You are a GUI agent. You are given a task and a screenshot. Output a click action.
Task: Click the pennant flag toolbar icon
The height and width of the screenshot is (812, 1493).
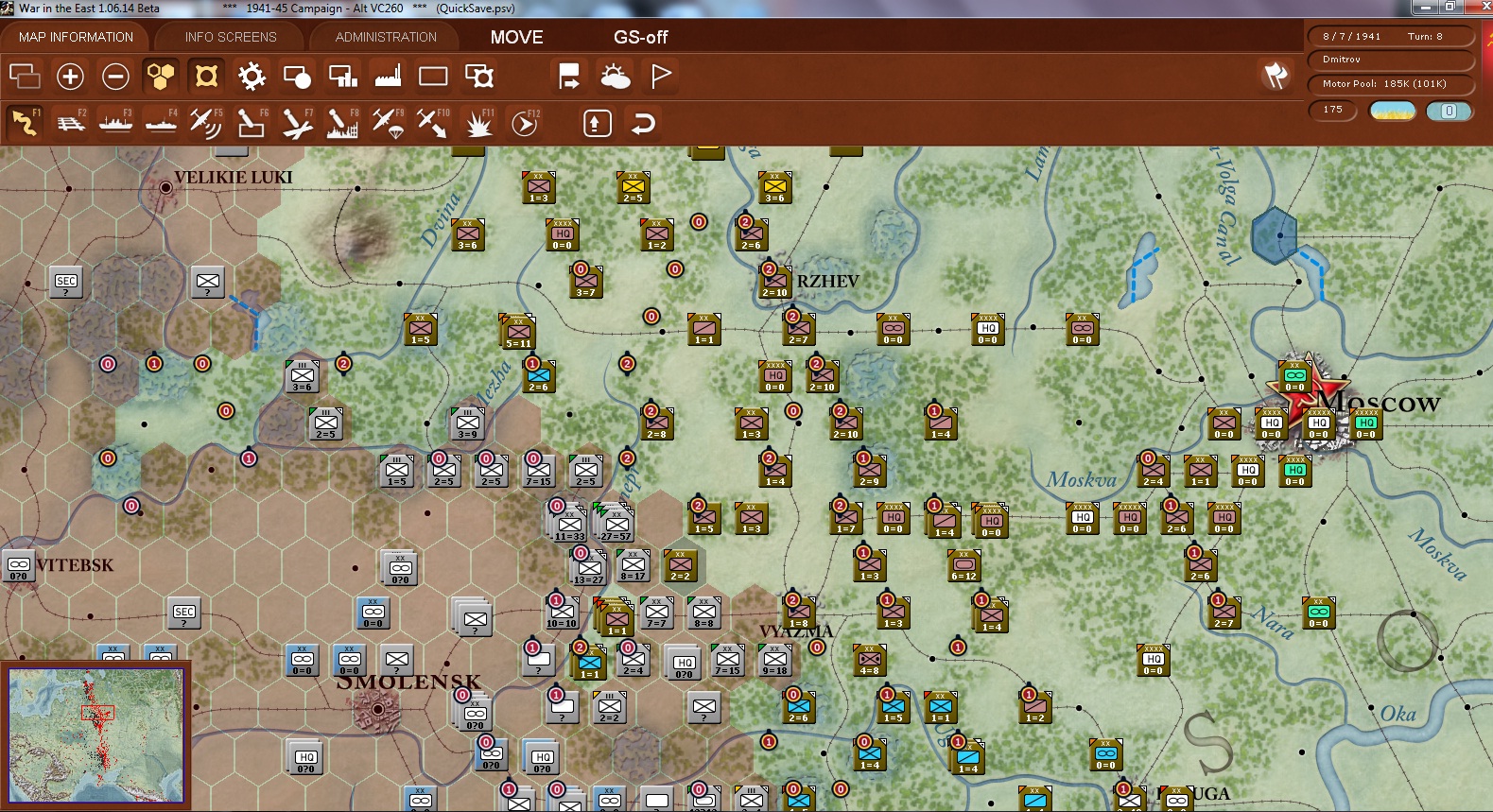pyautogui.click(x=660, y=76)
